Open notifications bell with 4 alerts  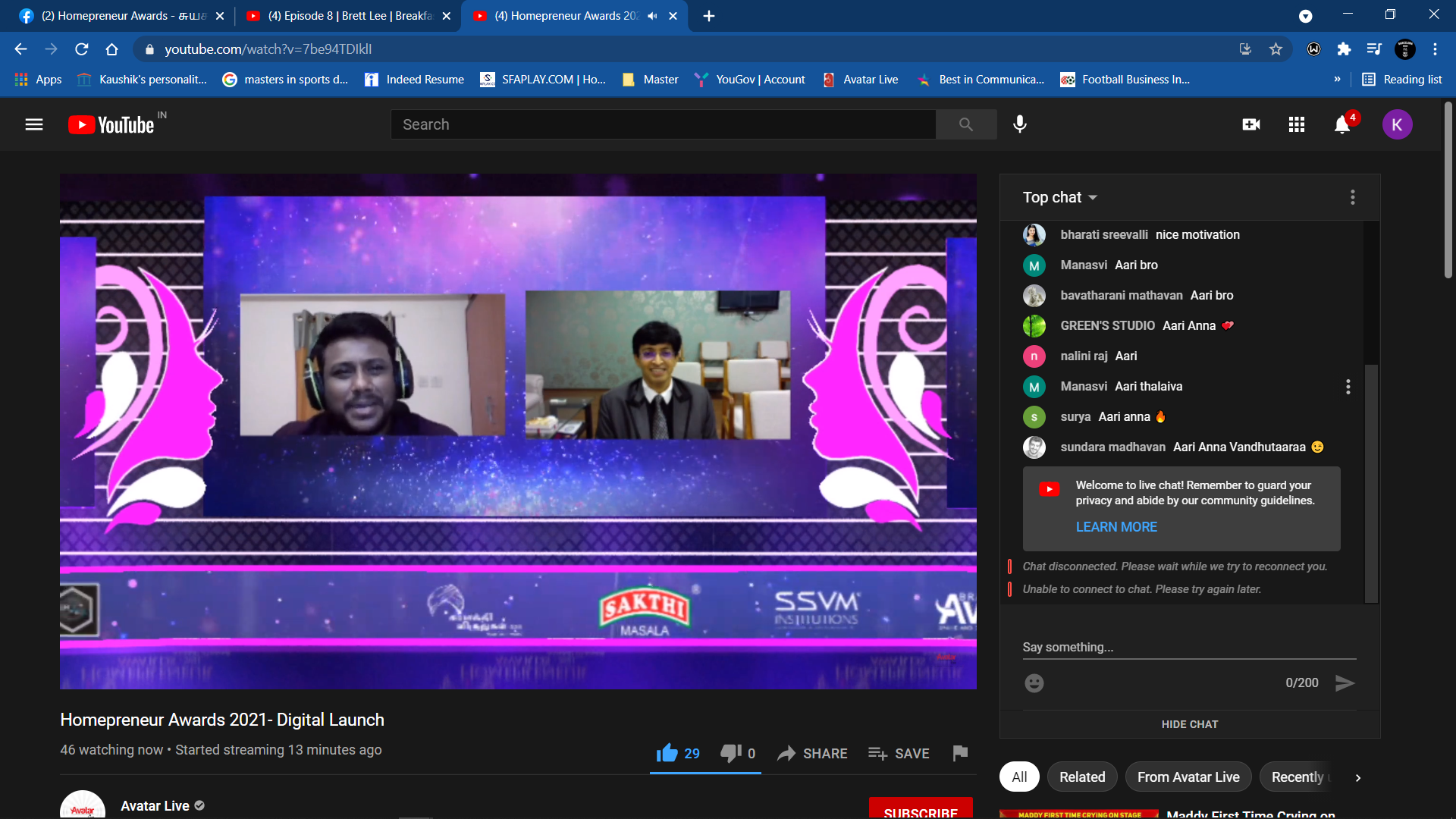pyautogui.click(x=1342, y=124)
